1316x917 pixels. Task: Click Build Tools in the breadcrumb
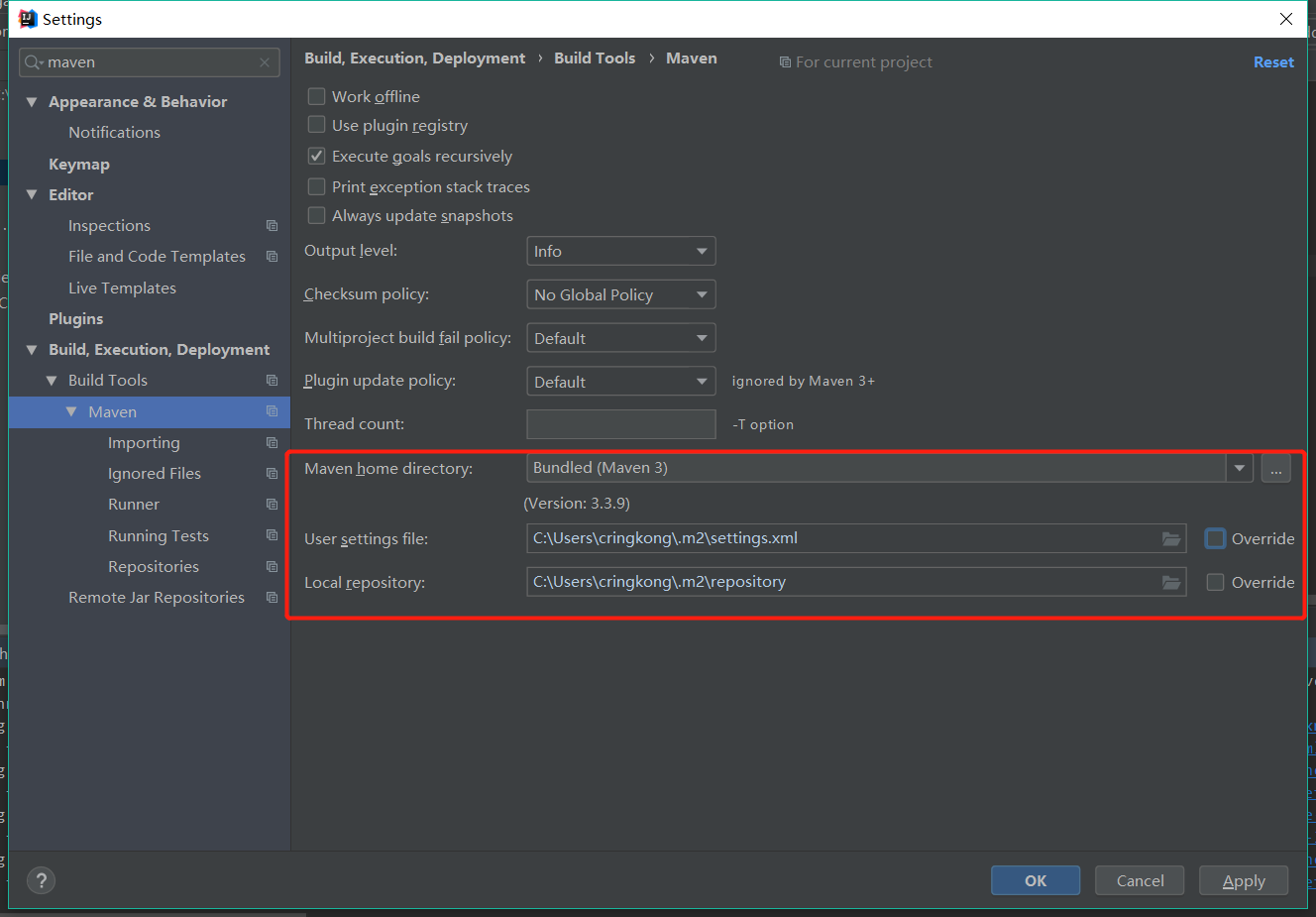click(595, 58)
